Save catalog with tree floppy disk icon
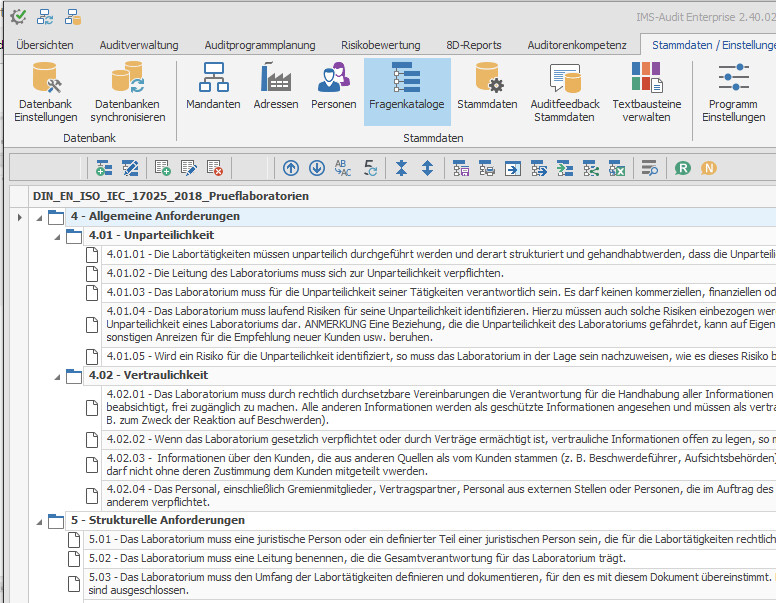The height and width of the screenshot is (603, 776). [461, 168]
